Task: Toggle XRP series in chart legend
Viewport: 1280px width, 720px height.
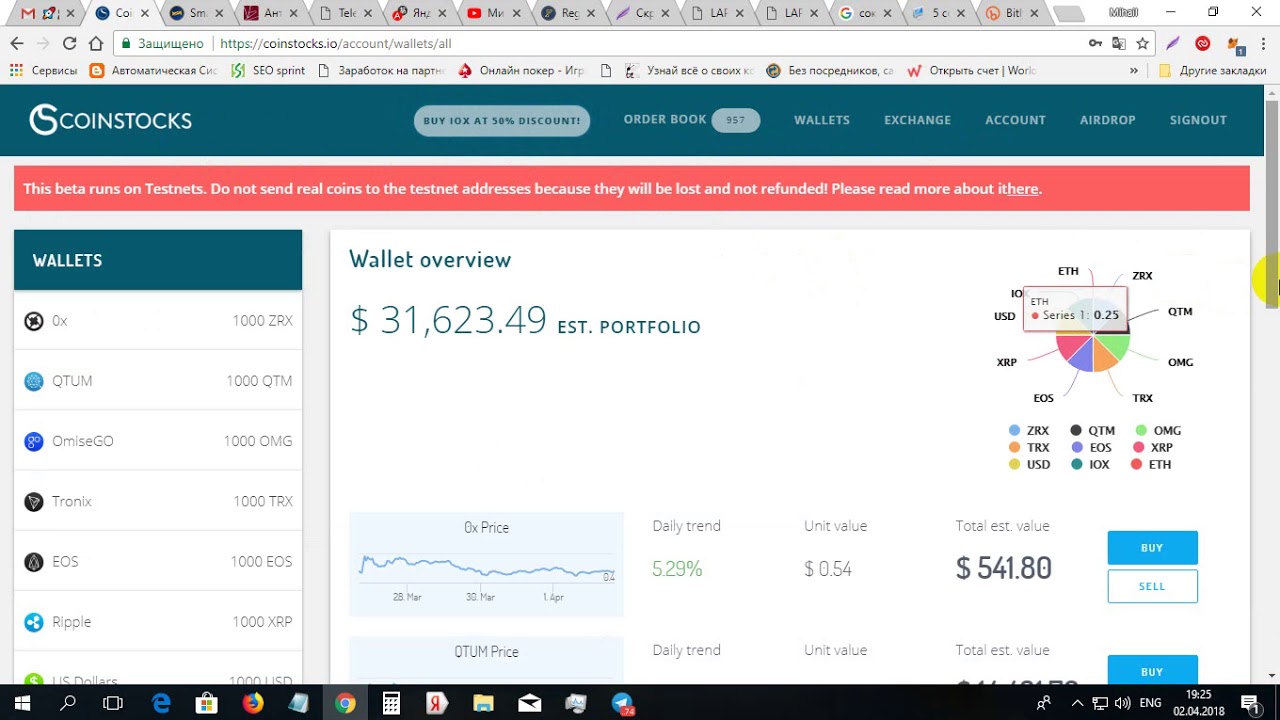Action: [x=1153, y=448]
